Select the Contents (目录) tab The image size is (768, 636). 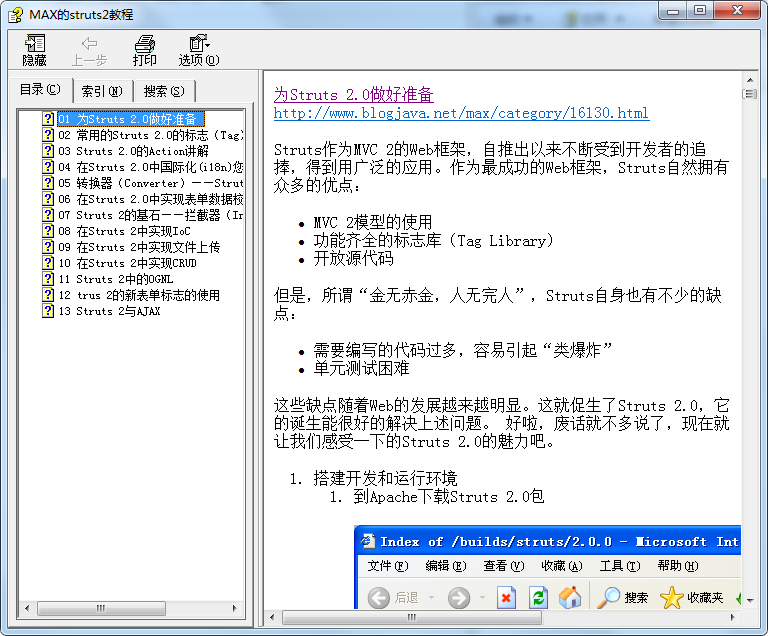click(40, 90)
